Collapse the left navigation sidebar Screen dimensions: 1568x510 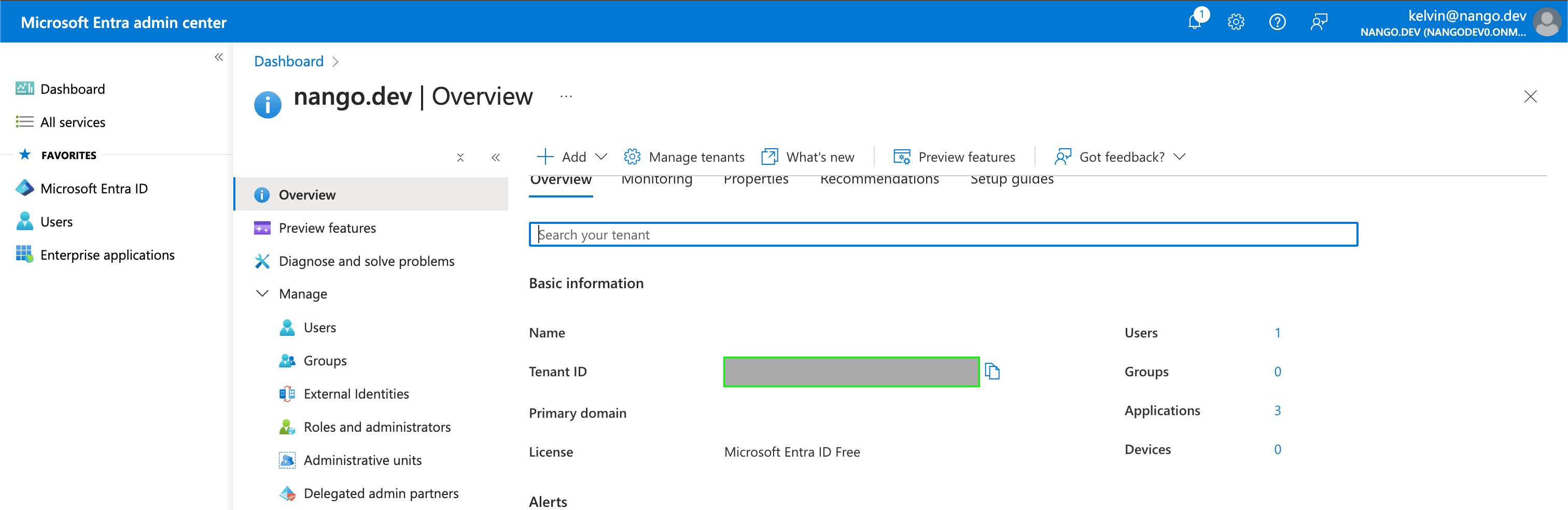pyautogui.click(x=218, y=57)
